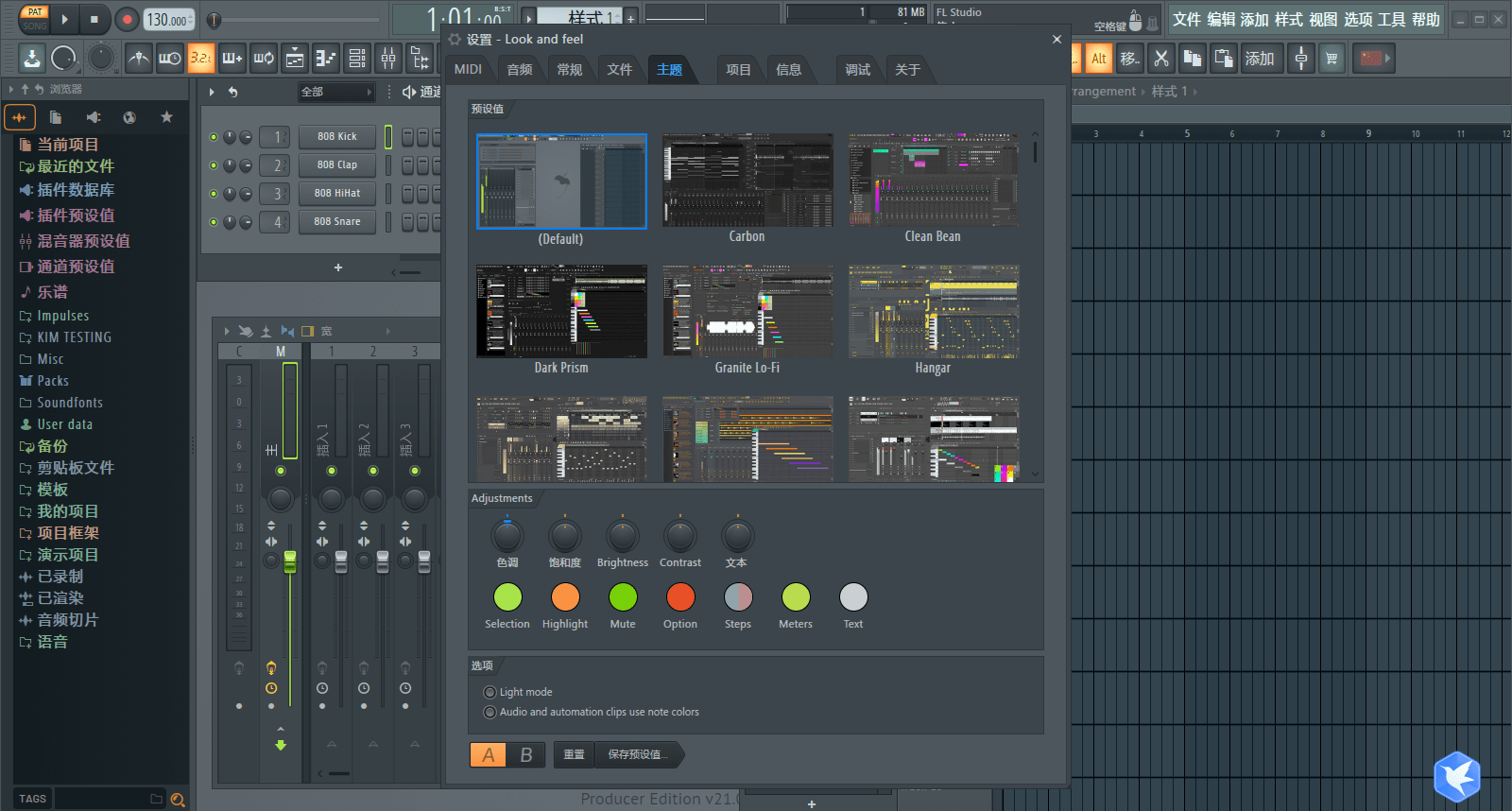
Task: Click the '保存预设值' save preset button
Action: click(x=638, y=754)
